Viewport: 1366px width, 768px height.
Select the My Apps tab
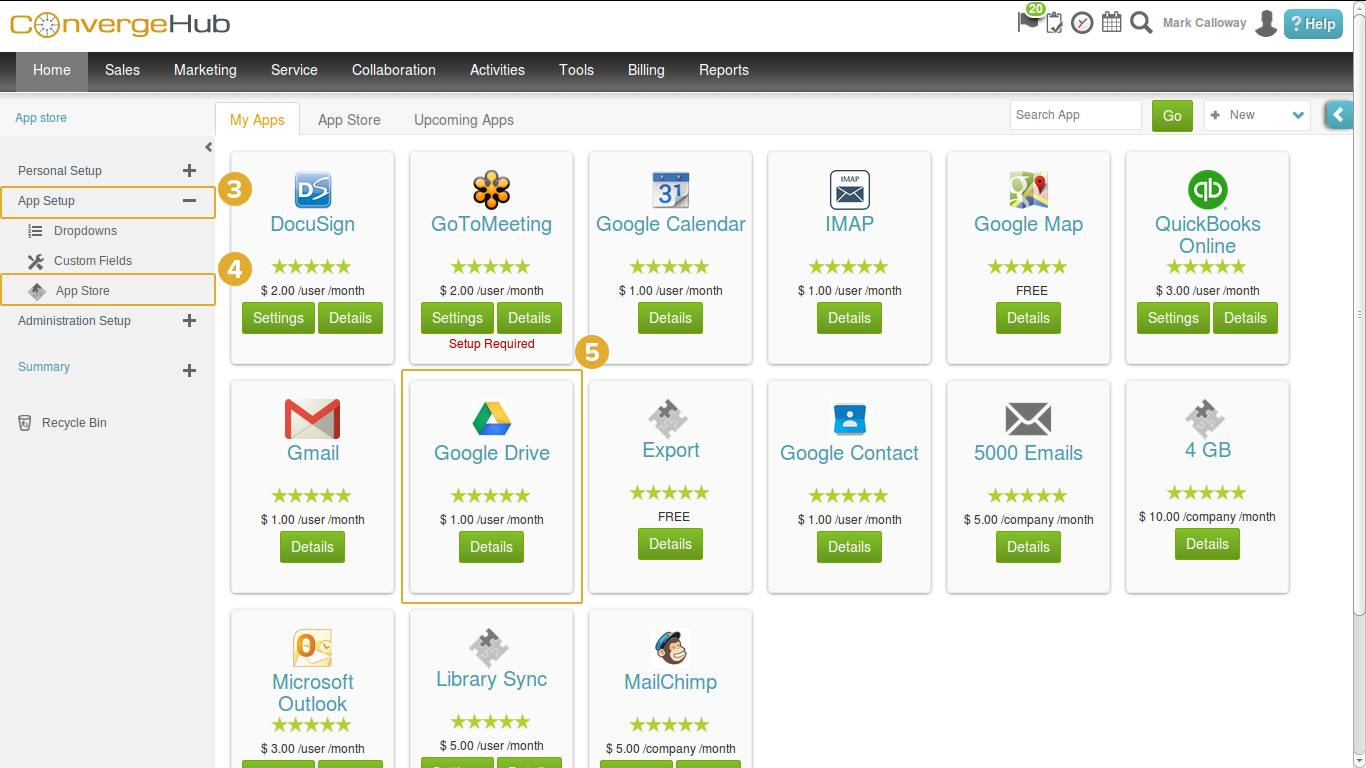pos(257,120)
